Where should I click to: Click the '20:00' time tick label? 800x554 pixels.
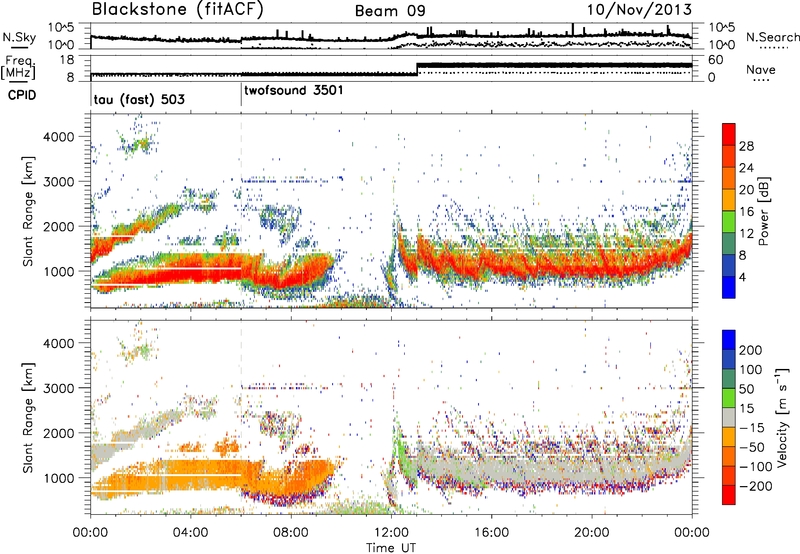(x=592, y=533)
